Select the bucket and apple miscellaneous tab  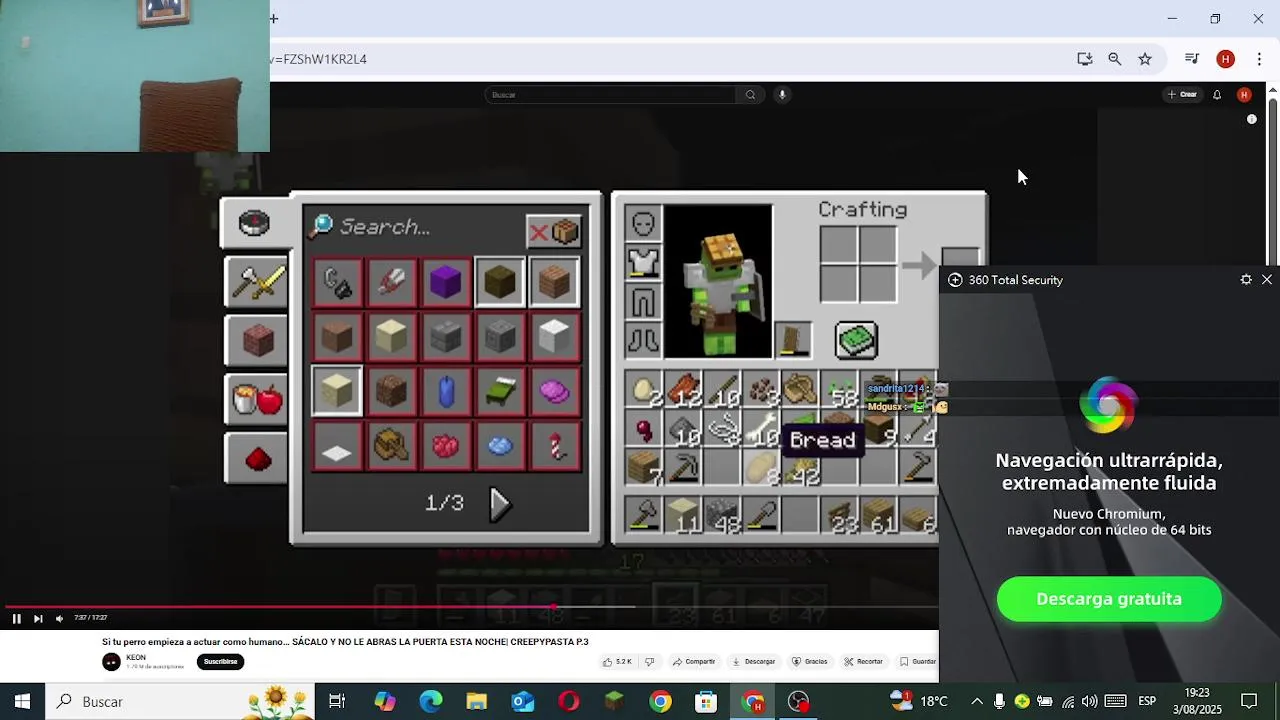tap(258, 399)
